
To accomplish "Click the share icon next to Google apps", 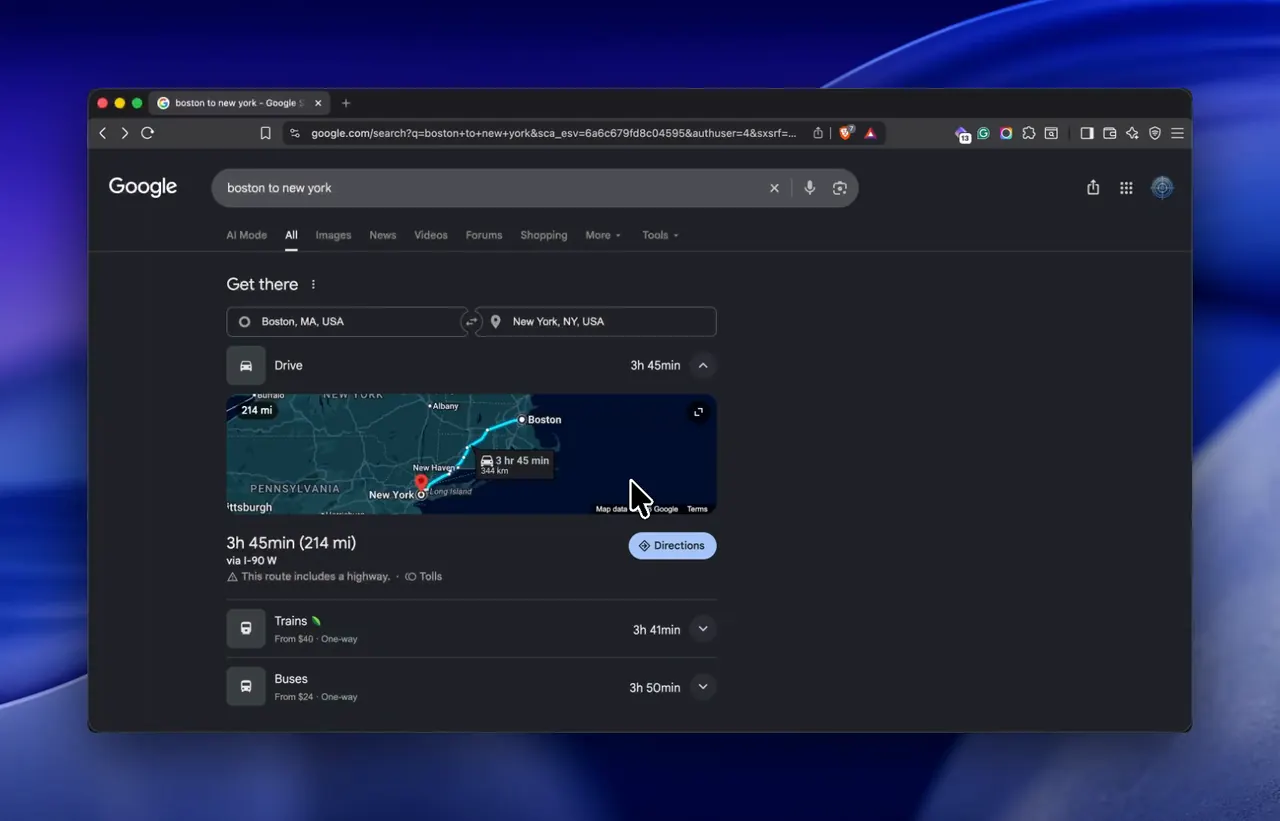I will [x=1093, y=187].
